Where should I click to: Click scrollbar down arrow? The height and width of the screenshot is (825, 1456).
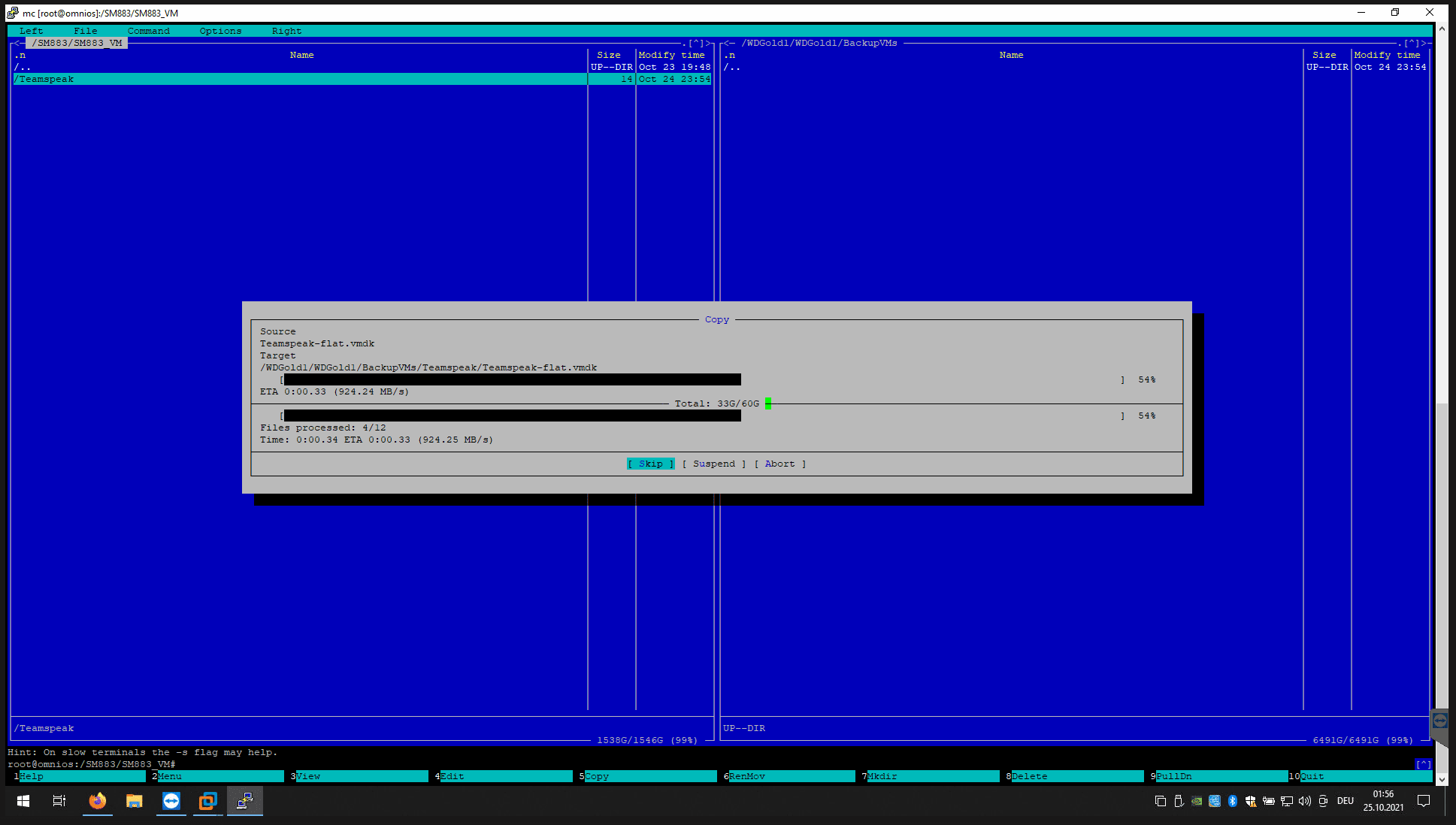click(x=1442, y=779)
